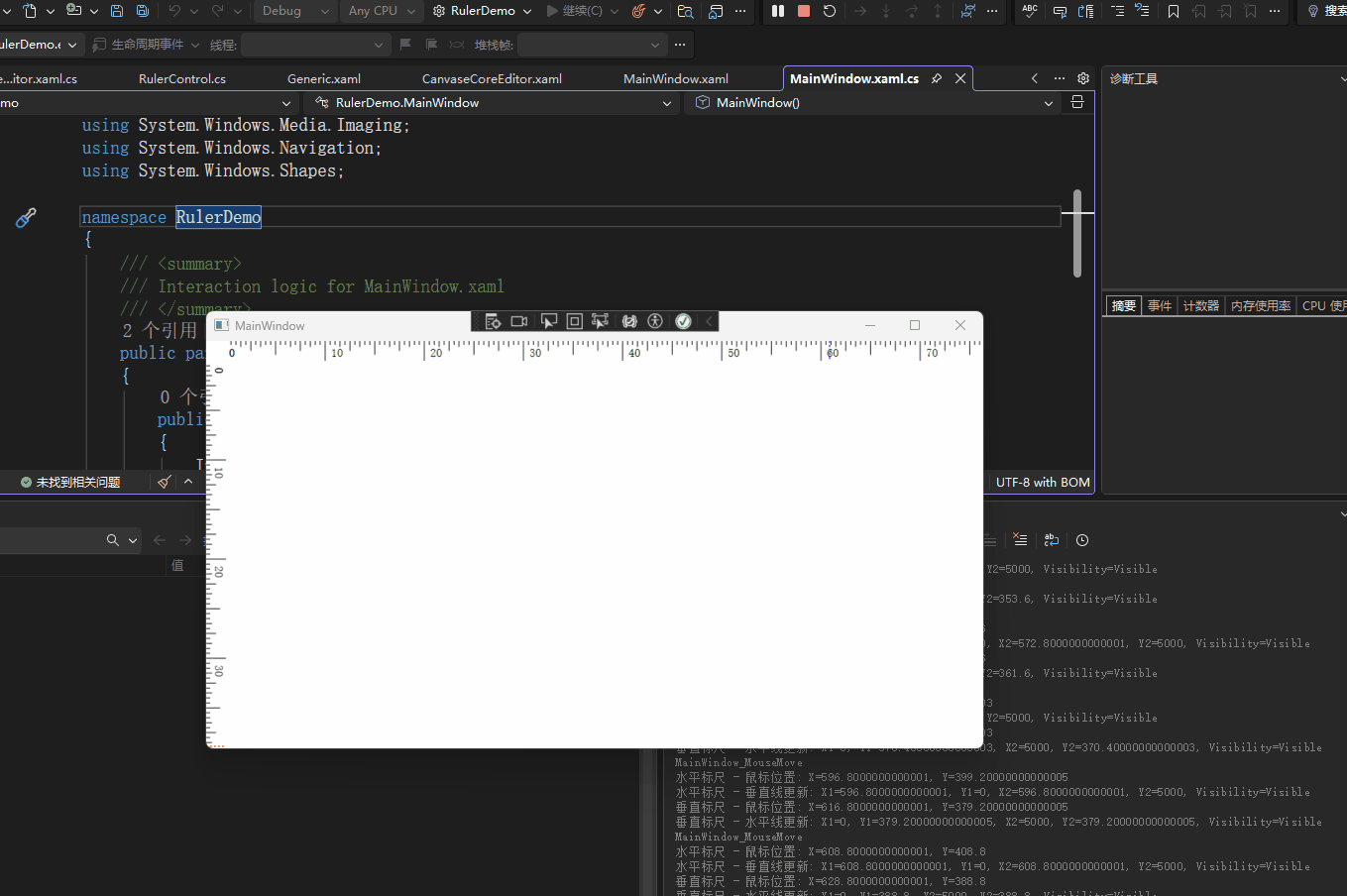The height and width of the screenshot is (896, 1347).
Task: Pause the debugging session
Action: click(778, 11)
